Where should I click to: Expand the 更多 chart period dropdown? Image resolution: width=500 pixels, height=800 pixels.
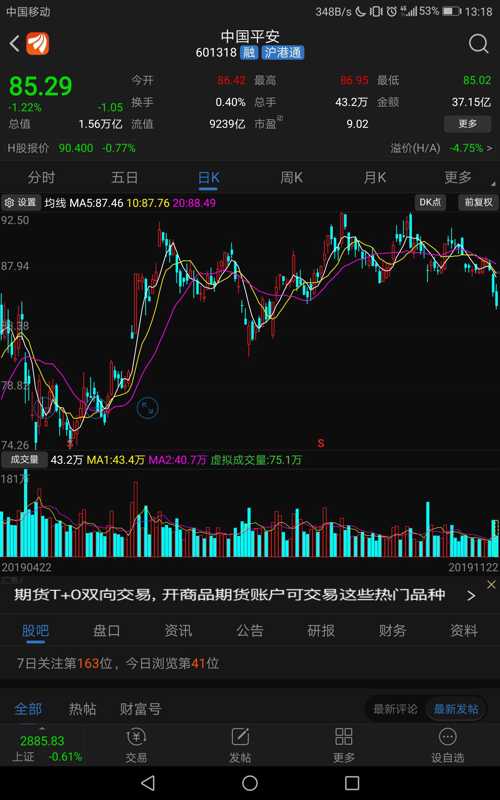tap(458, 178)
